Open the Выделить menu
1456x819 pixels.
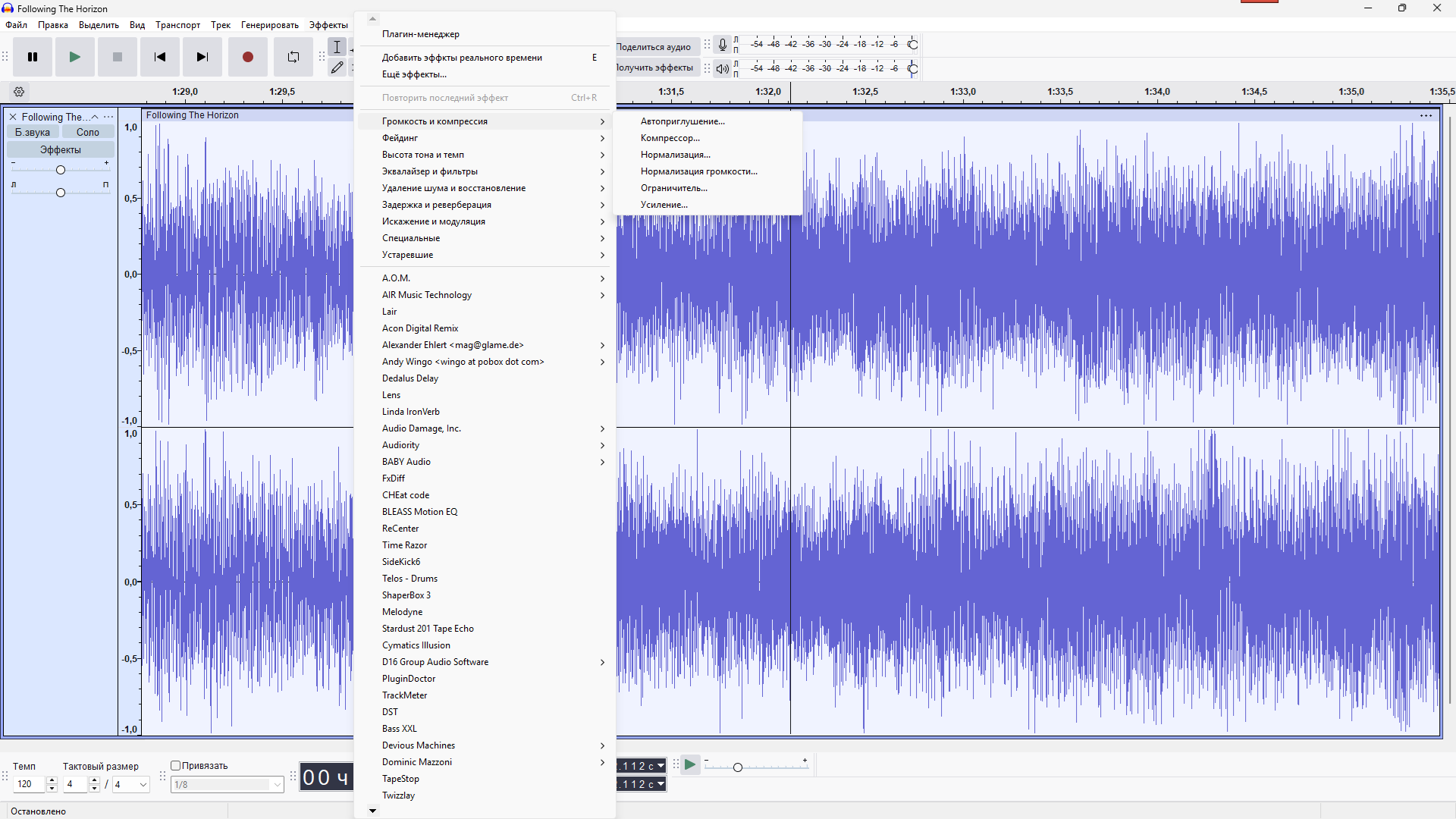[x=99, y=25]
